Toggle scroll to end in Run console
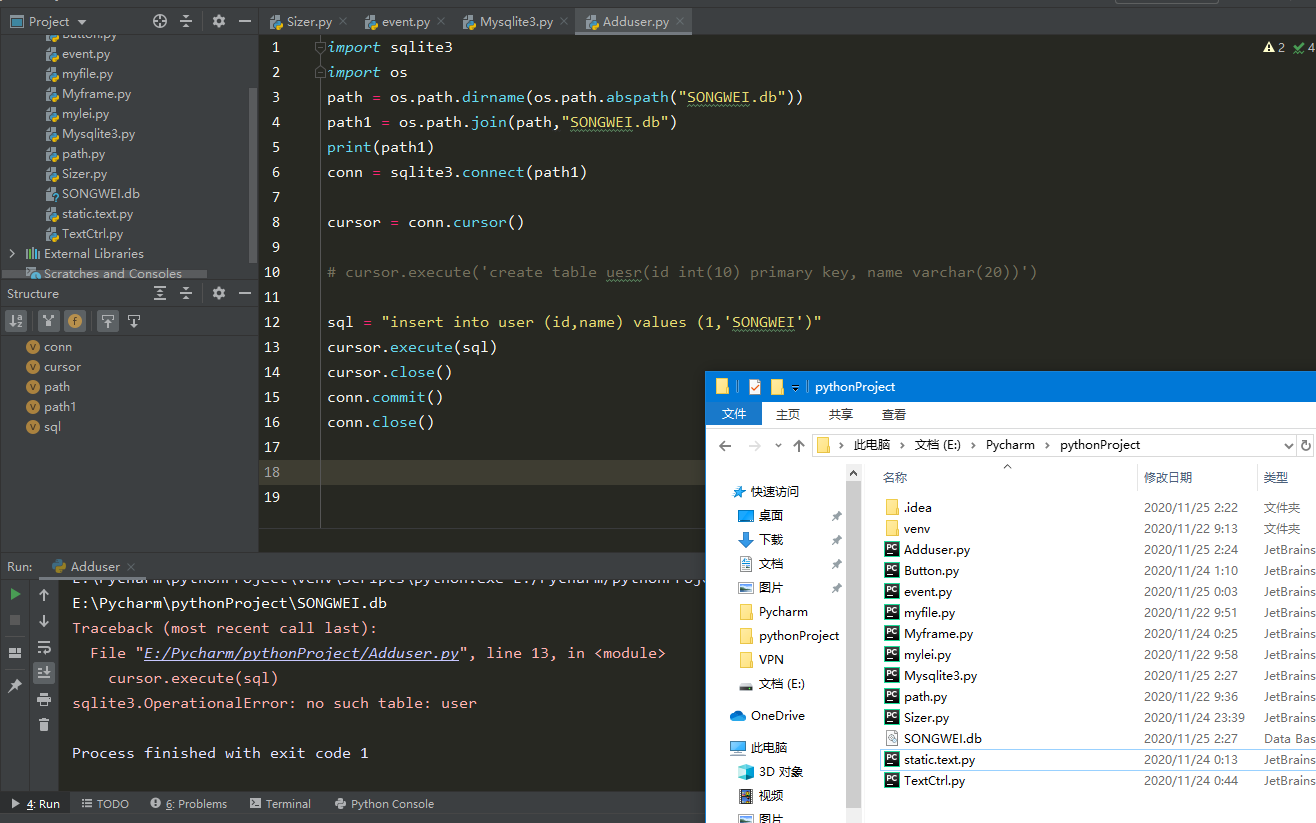Screen dimensions: 1316x823 (x=44, y=673)
